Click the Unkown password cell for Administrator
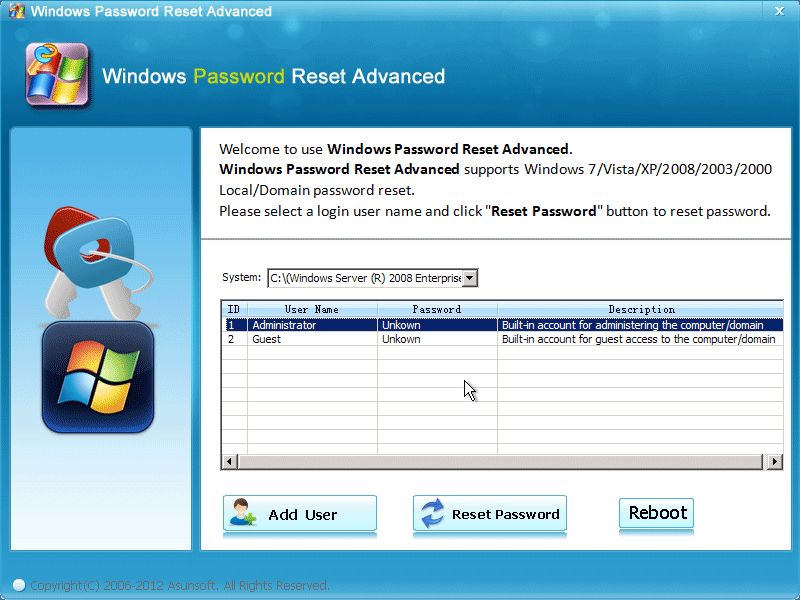Viewport: 800px width, 600px height. tap(437, 325)
